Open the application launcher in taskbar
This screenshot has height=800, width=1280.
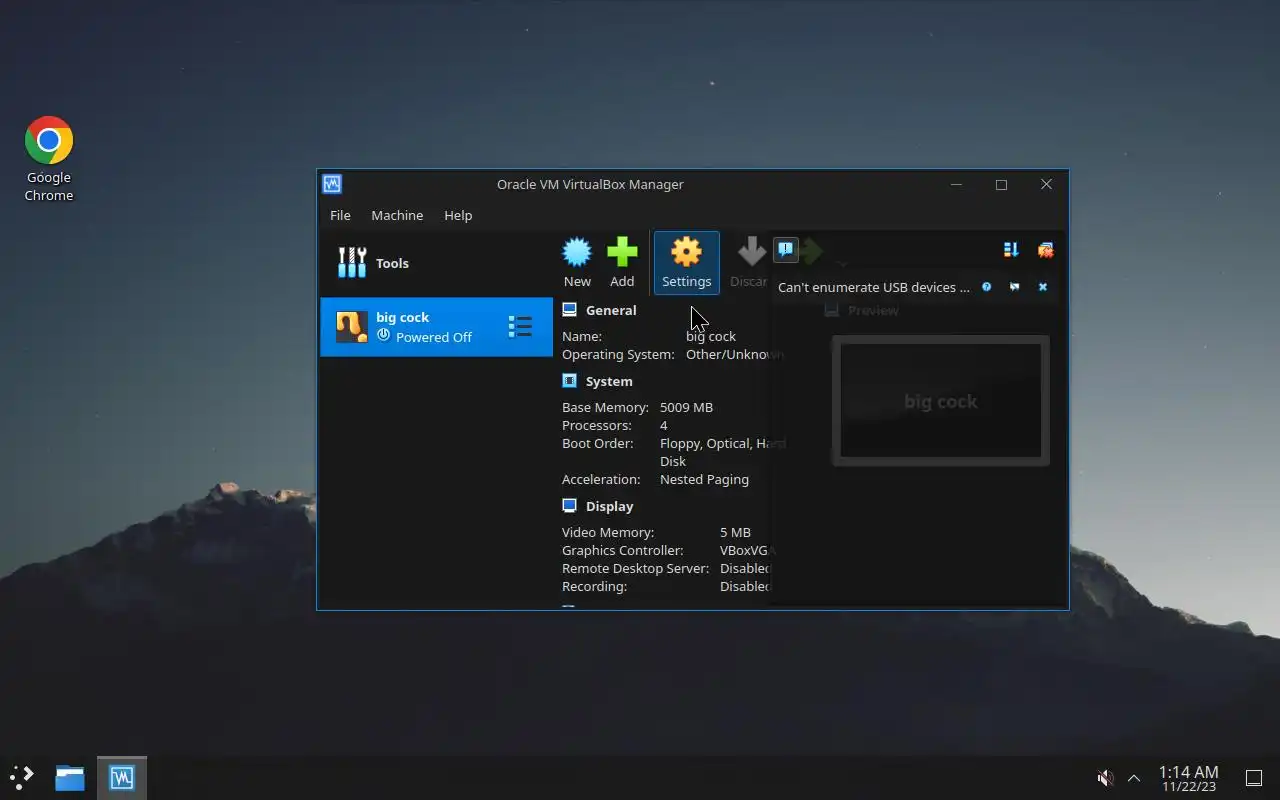click(x=22, y=777)
